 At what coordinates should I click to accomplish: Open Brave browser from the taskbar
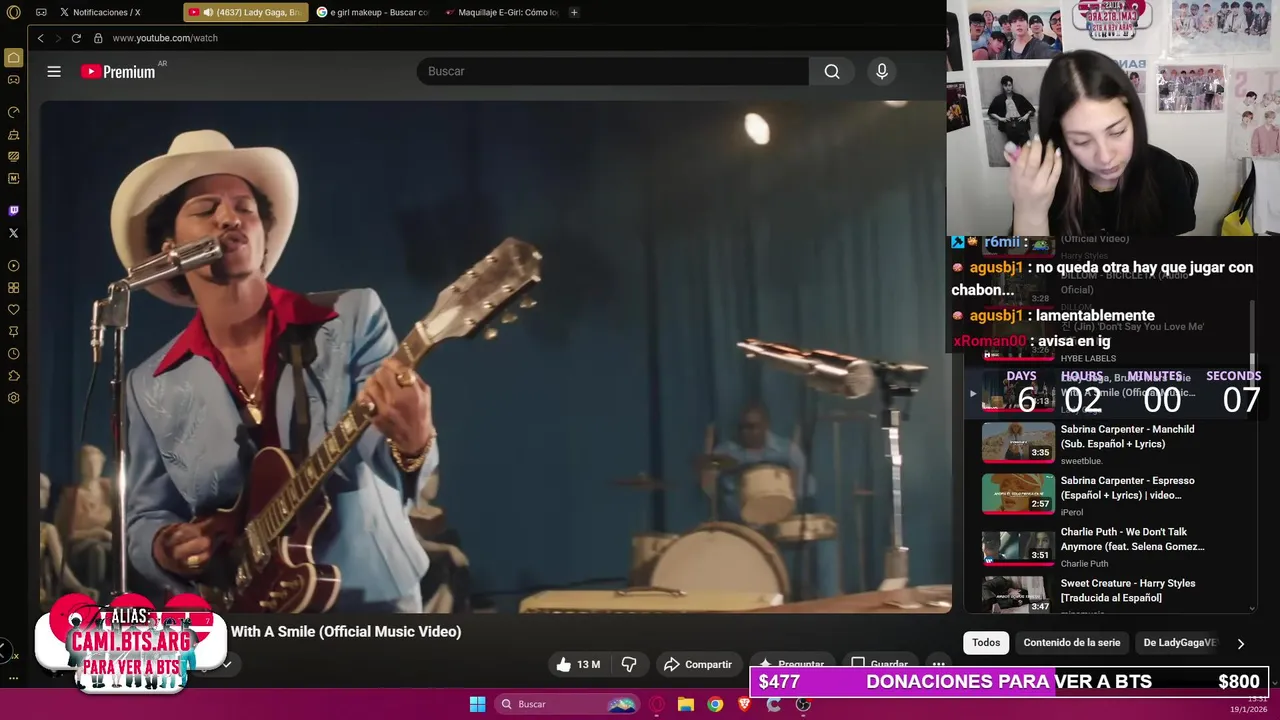pos(744,704)
